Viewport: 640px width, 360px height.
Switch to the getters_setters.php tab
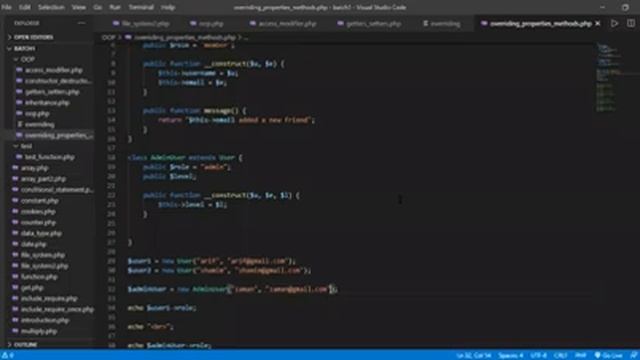coord(369,24)
